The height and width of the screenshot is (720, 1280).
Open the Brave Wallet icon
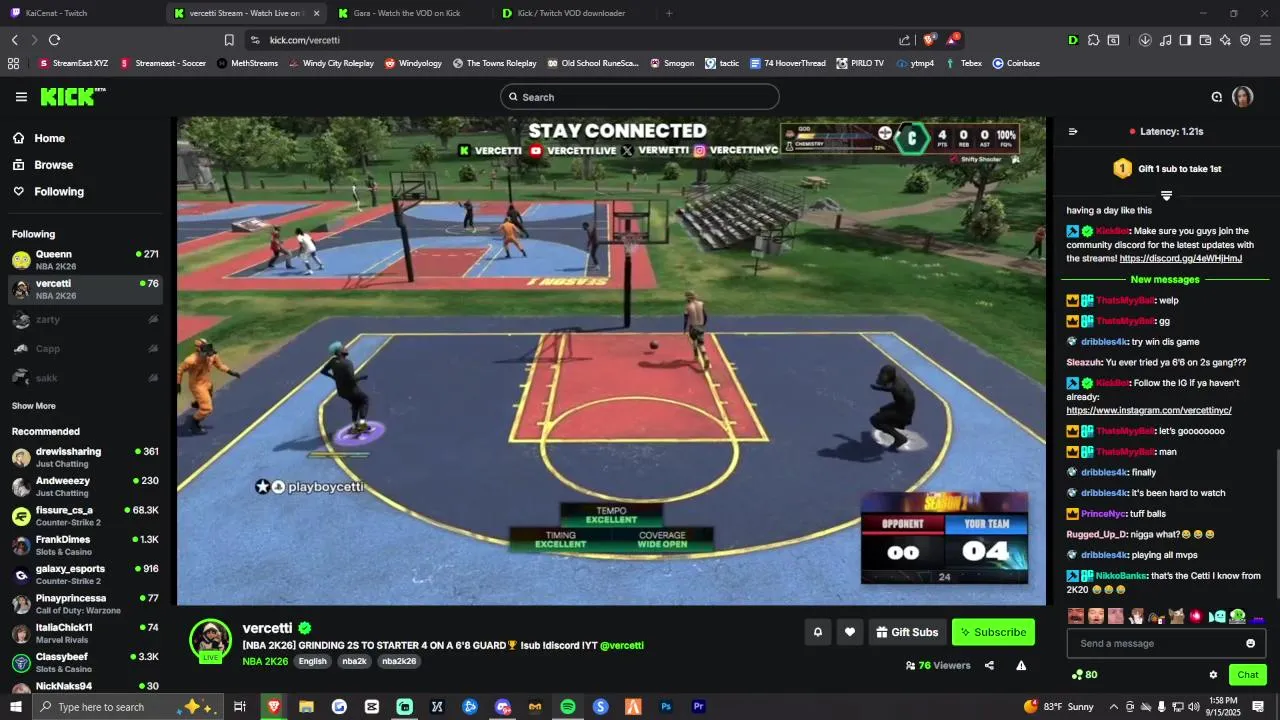[x=1205, y=40]
